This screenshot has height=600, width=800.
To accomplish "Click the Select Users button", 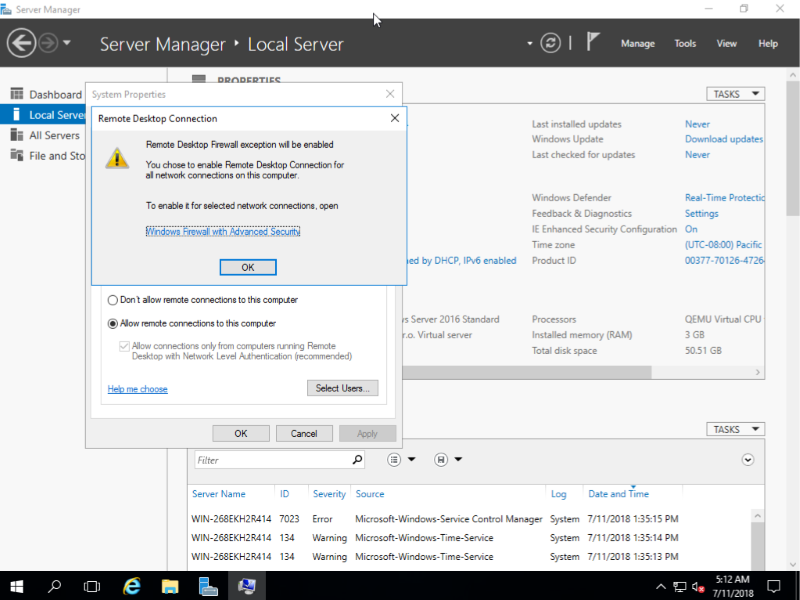I will pos(342,388).
